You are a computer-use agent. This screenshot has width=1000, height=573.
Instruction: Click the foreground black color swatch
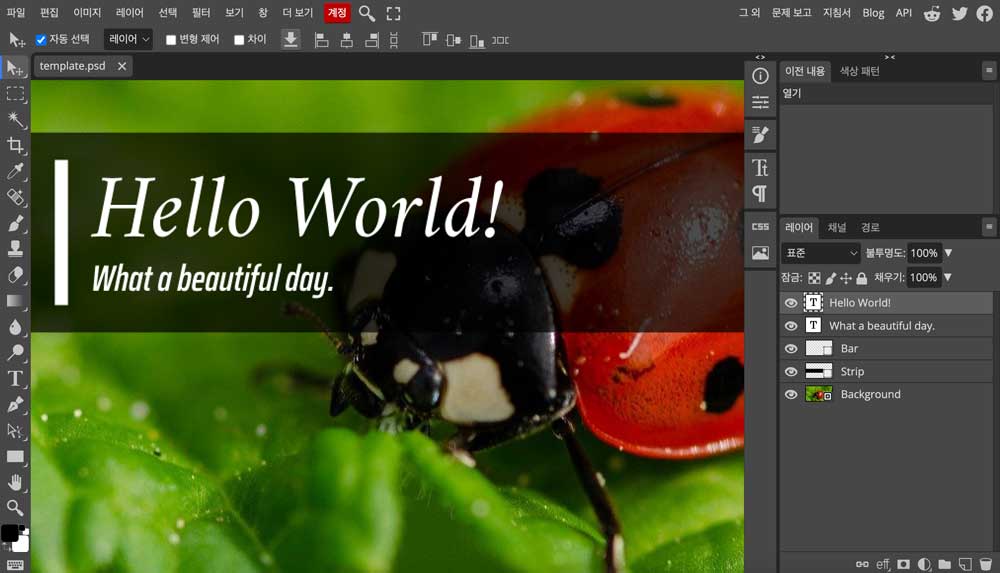(10, 533)
